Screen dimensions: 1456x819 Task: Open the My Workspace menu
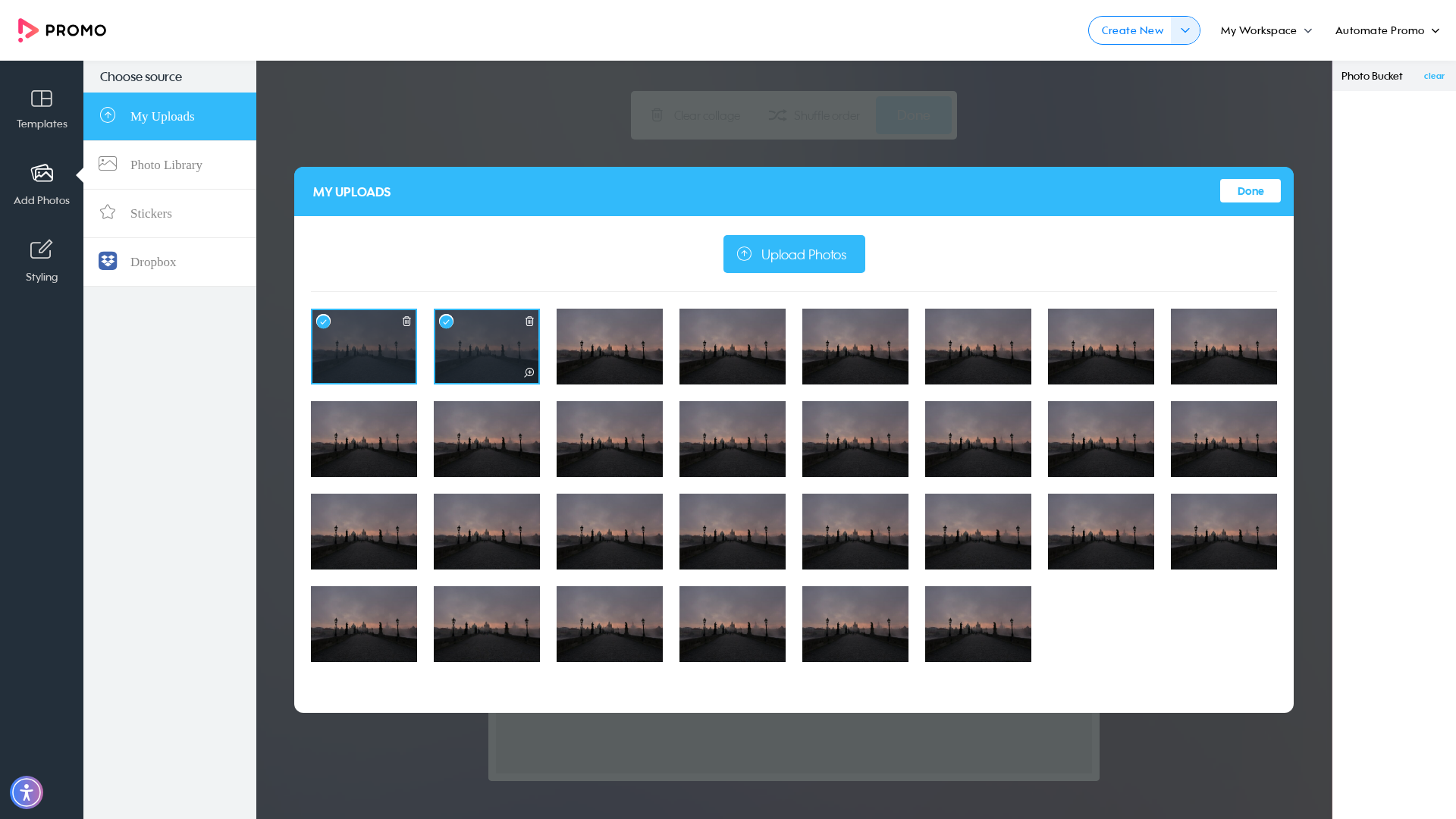pos(1266,30)
